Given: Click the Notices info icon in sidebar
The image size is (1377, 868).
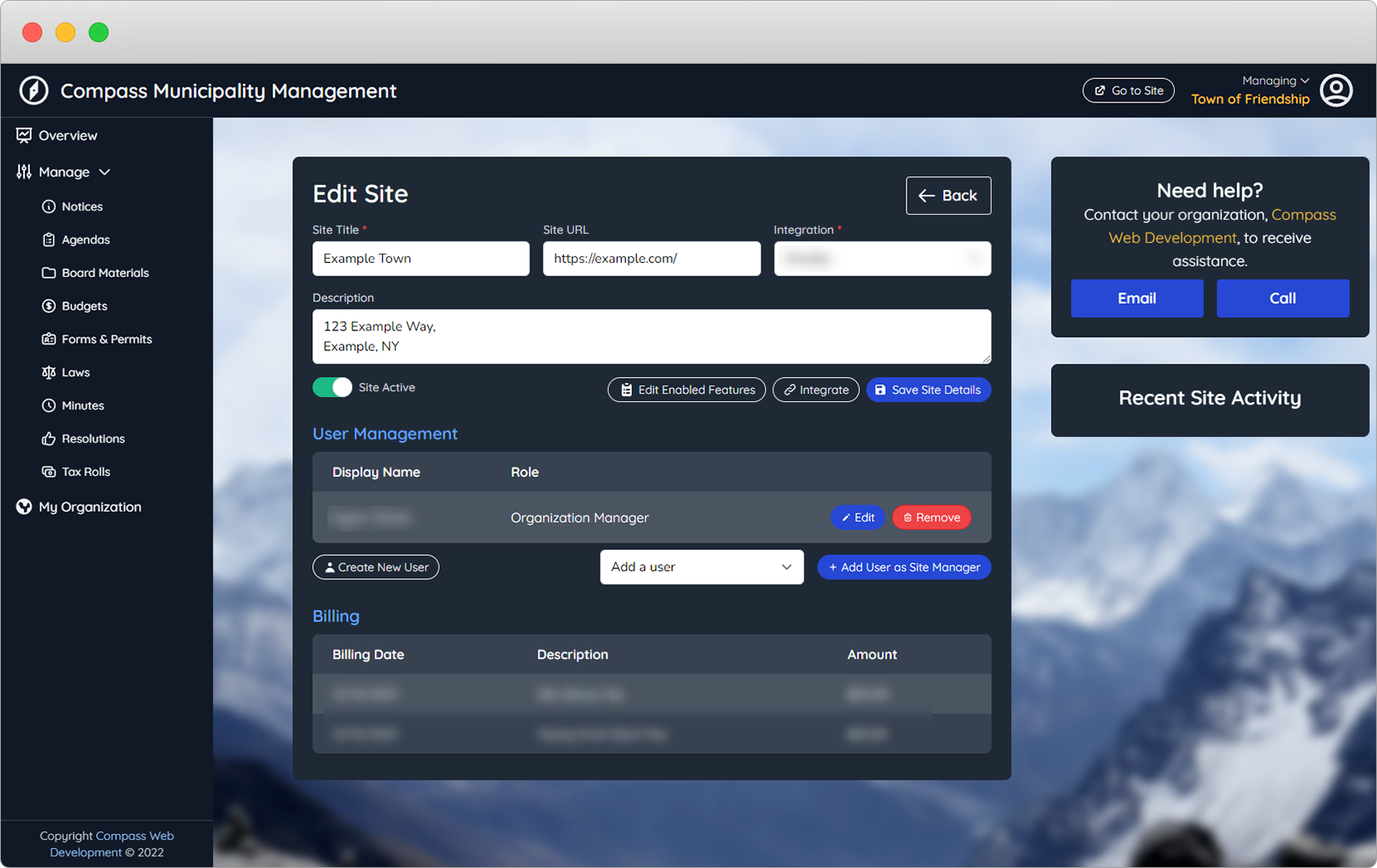Looking at the screenshot, I should coord(49,206).
